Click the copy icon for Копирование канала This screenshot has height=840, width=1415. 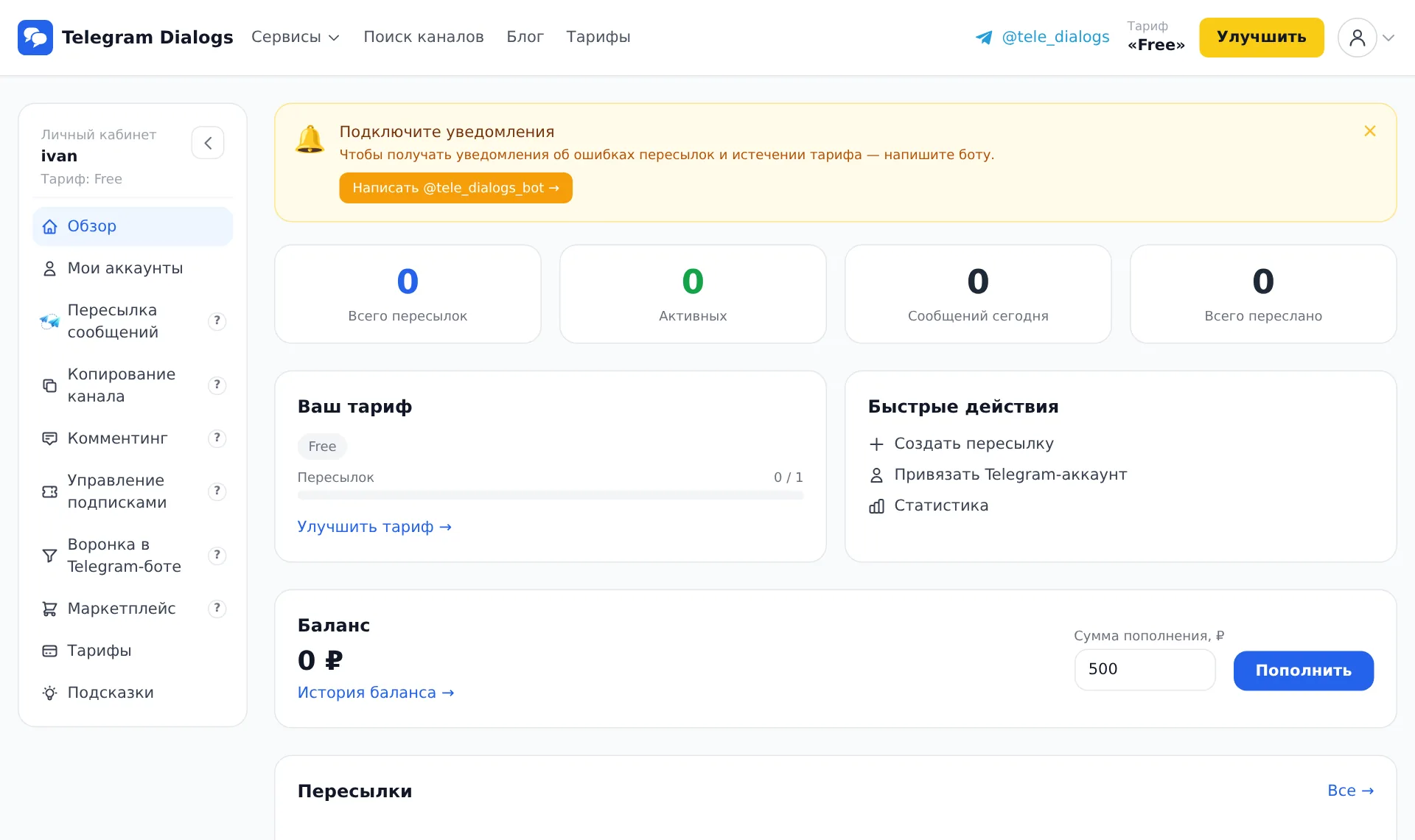tap(49, 385)
